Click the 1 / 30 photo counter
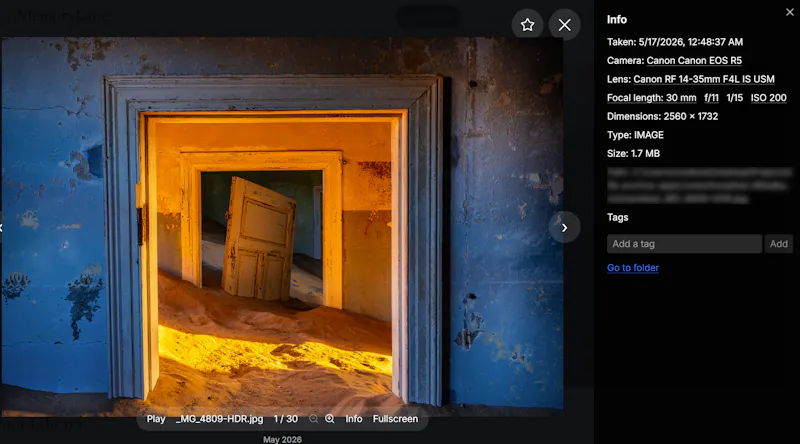800x444 pixels. click(286, 419)
